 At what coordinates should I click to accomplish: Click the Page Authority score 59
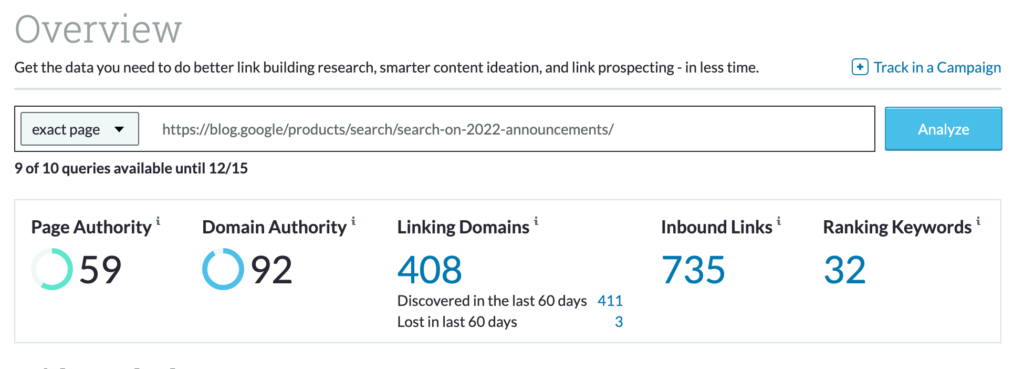click(x=101, y=270)
